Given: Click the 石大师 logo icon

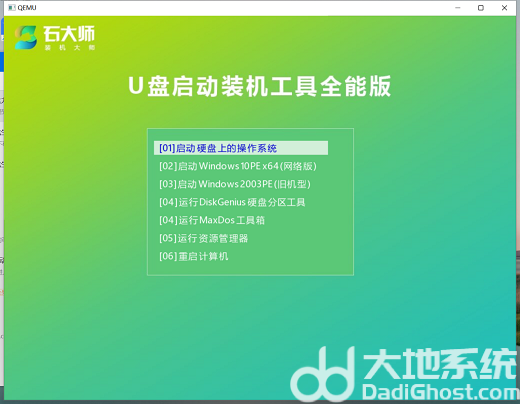Looking at the screenshot, I should pos(25,37).
